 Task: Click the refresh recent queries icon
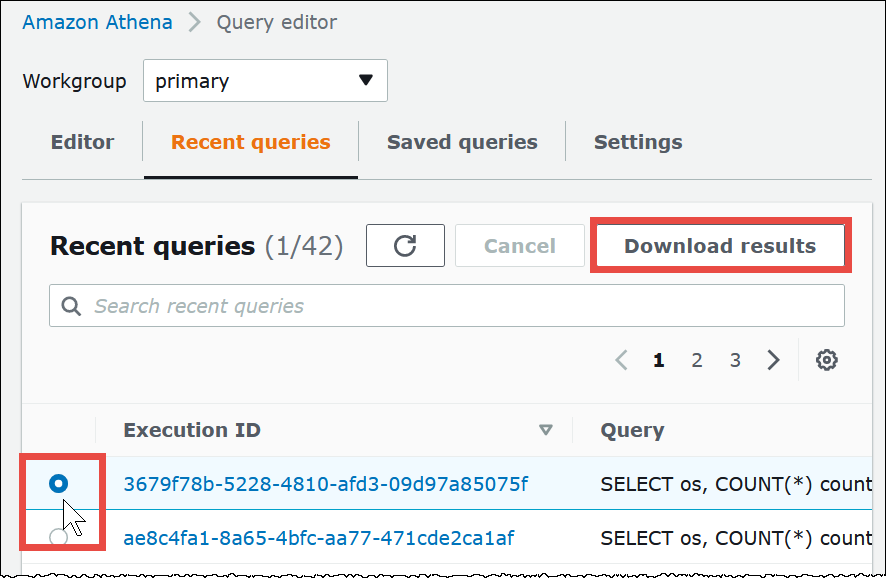coord(405,246)
